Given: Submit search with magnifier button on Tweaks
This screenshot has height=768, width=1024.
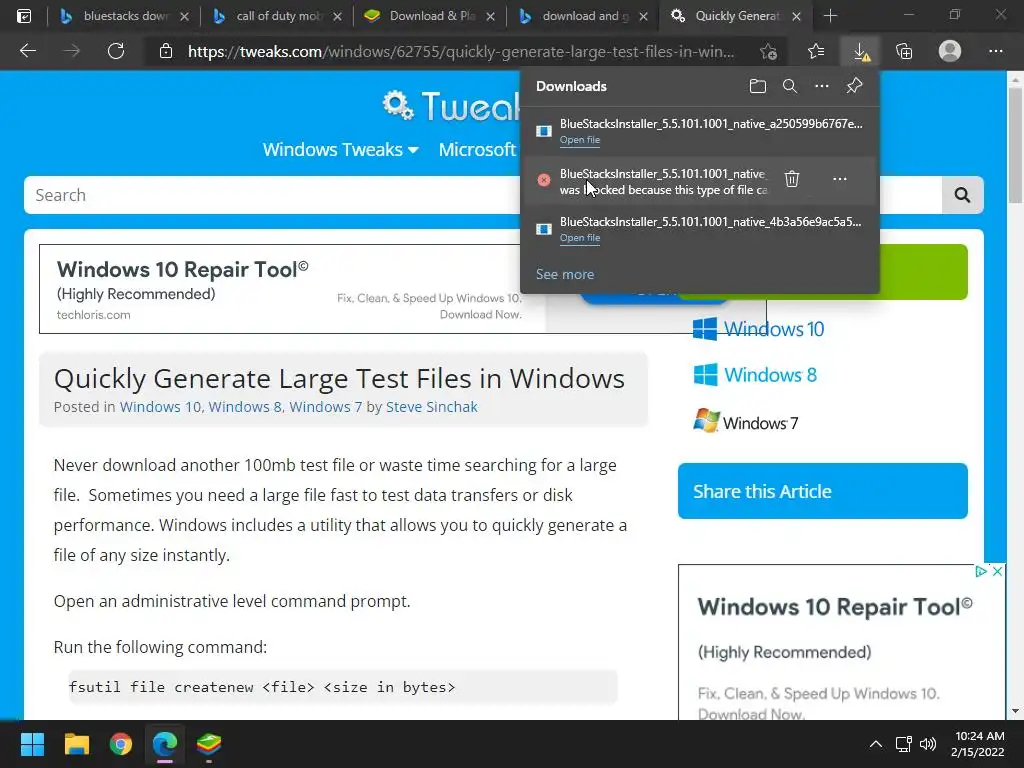Looking at the screenshot, I should [962, 195].
